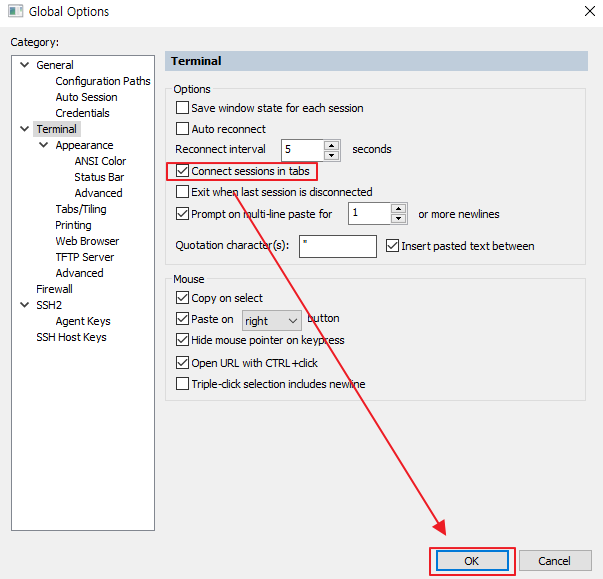Image resolution: width=603 pixels, height=579 pixels.
Task: Select the SSH2 category
Action: coord(49,305)
